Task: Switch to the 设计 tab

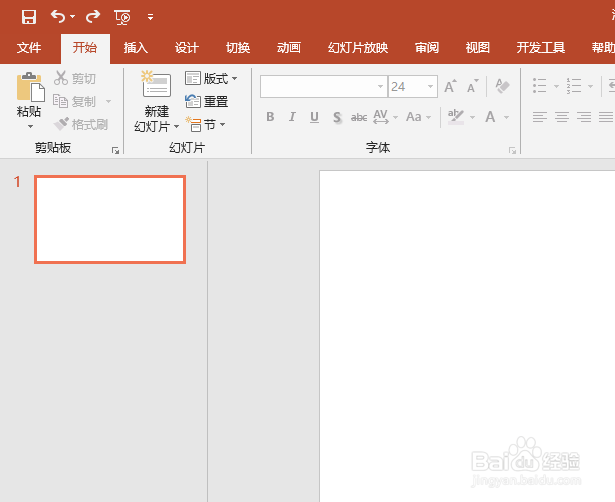Action: click(187, 47)
